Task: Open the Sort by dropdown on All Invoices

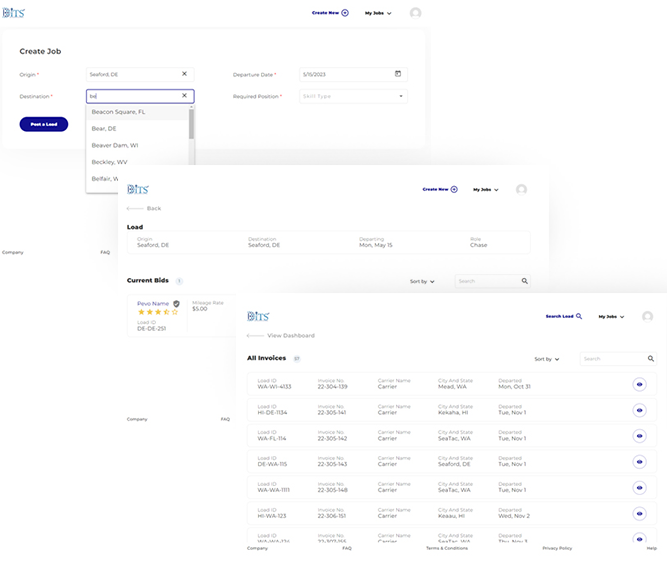Action: point(547,358)
